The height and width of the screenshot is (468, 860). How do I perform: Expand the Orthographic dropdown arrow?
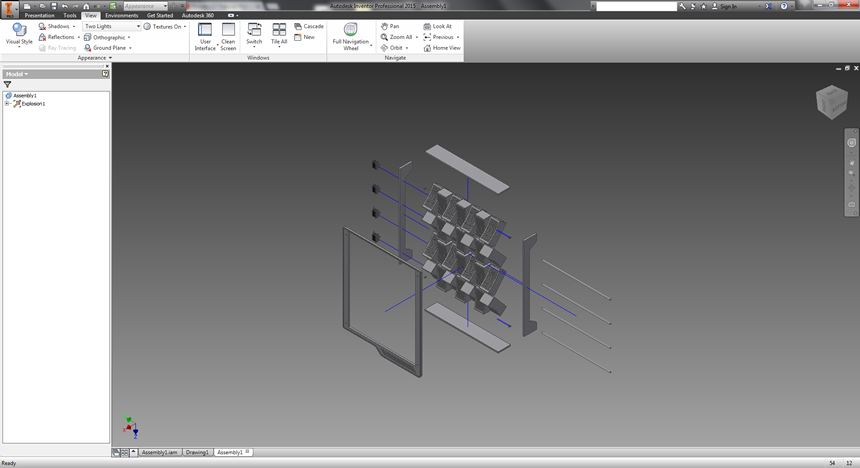(x=129, y=37)
